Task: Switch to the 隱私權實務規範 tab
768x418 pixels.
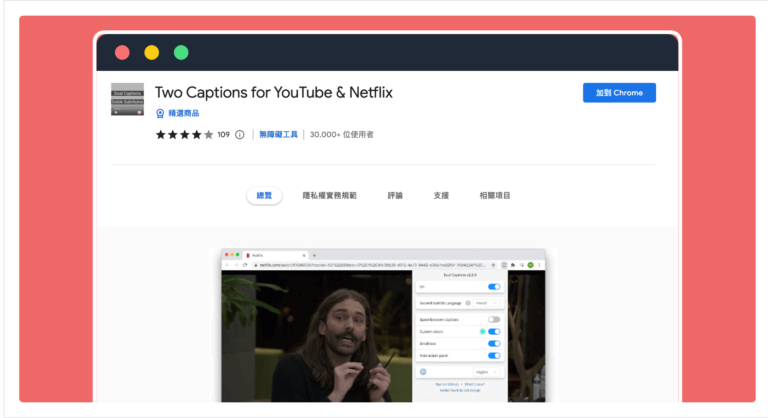Action: (x=329, y=196)
